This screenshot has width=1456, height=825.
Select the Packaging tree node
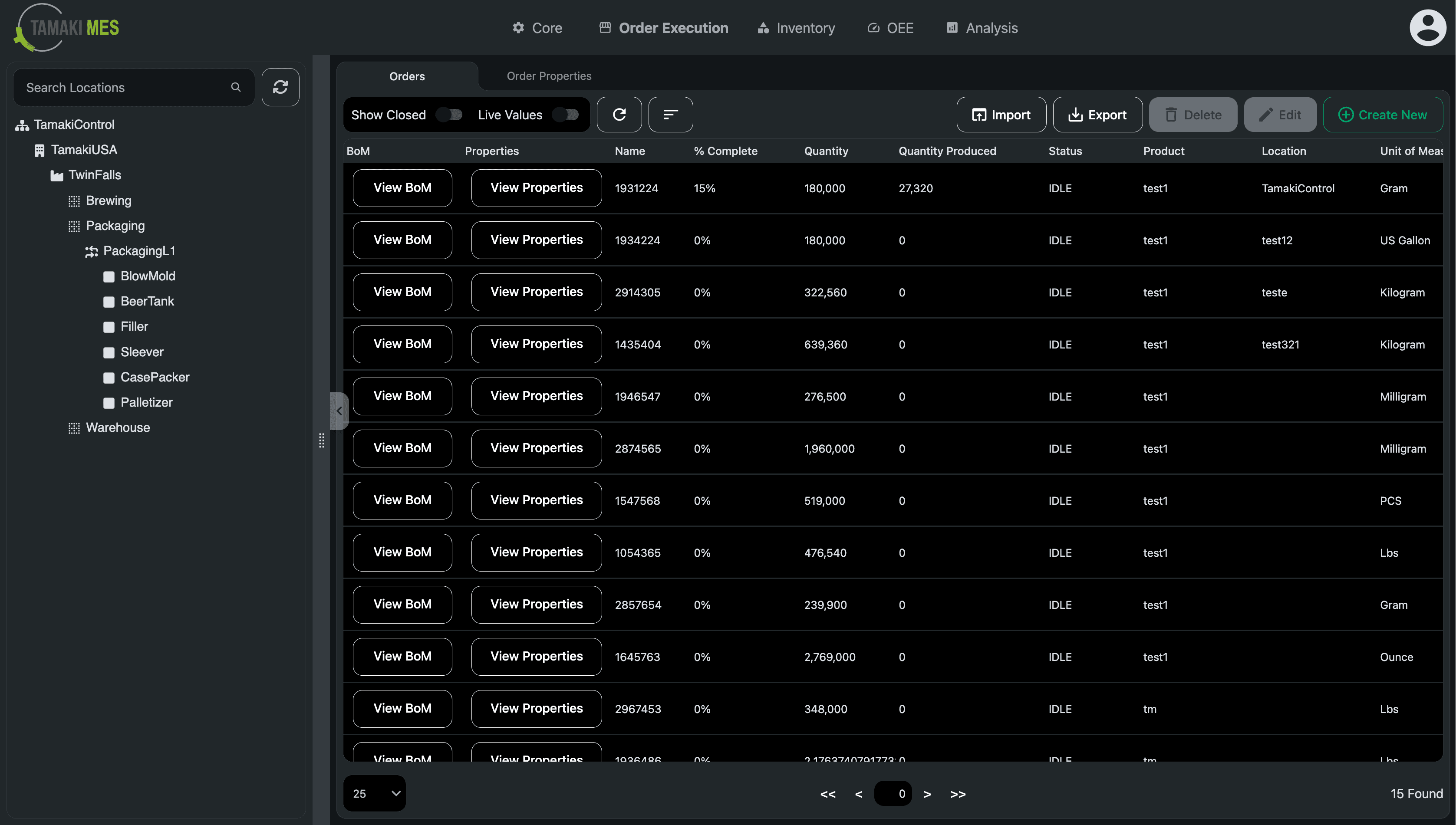click(x=115, y=226)
